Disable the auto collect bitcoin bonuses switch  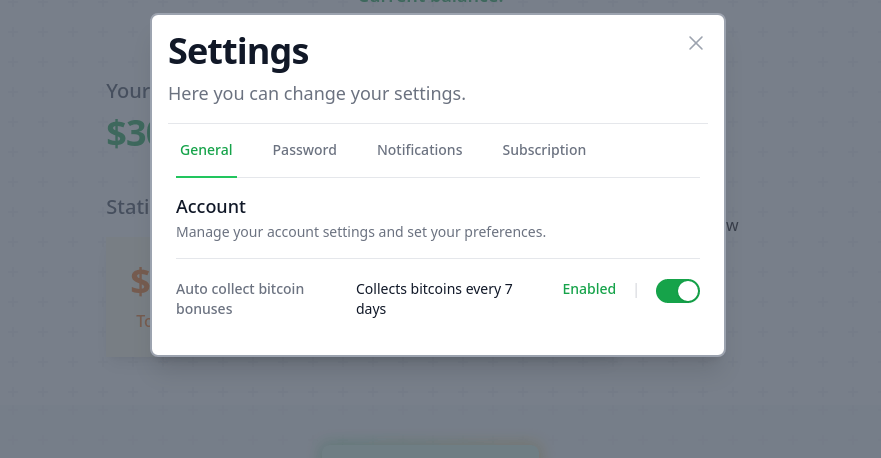(x=677, y=291)
